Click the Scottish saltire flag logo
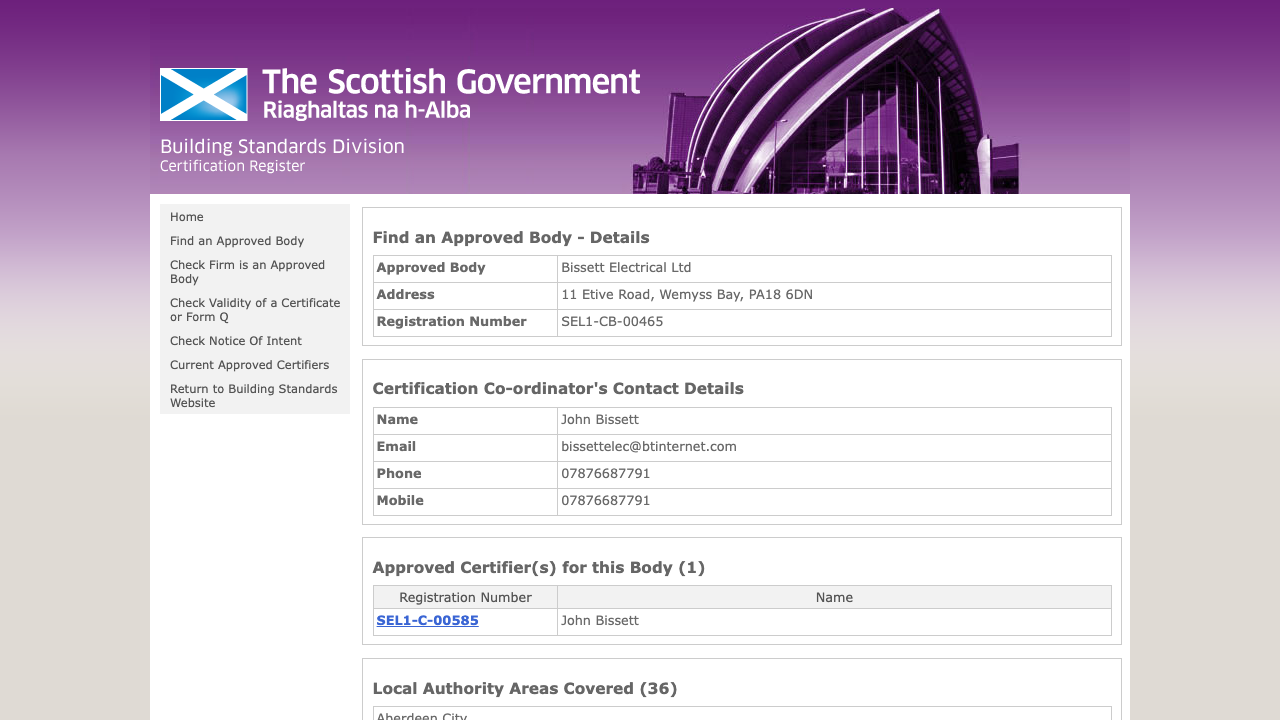This screenshot has width=1280, height=720. [203, 94]
